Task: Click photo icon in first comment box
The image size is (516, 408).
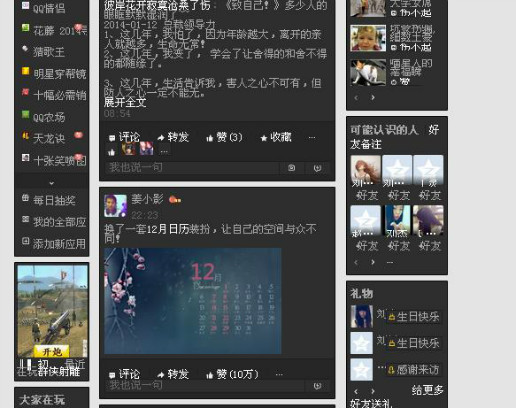Action: pyautogui.click(x=291, y=168)
